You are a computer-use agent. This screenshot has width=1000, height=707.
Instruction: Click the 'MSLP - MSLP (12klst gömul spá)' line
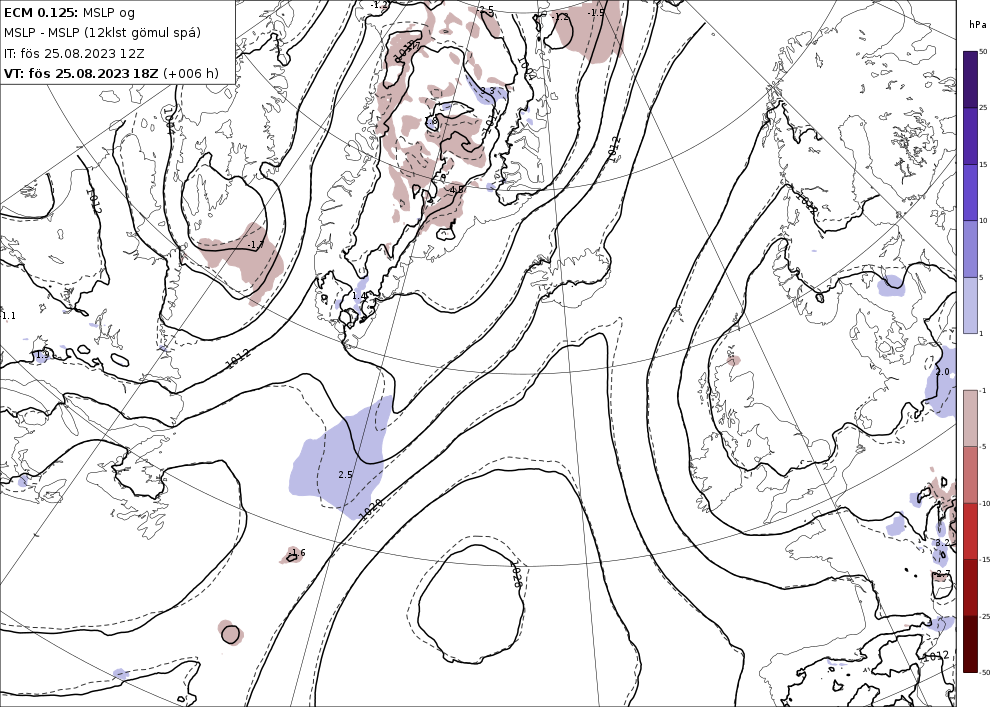(102, 33)
